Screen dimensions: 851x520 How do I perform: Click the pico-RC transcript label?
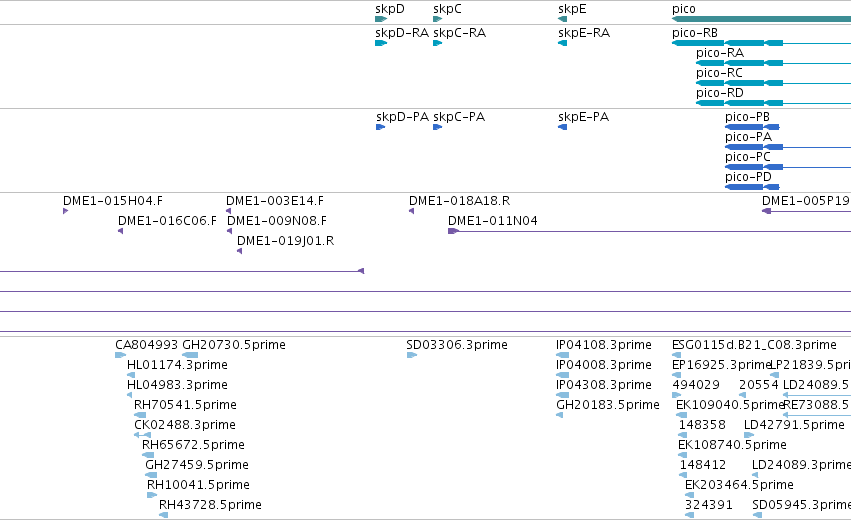click(x=719, y=73)
